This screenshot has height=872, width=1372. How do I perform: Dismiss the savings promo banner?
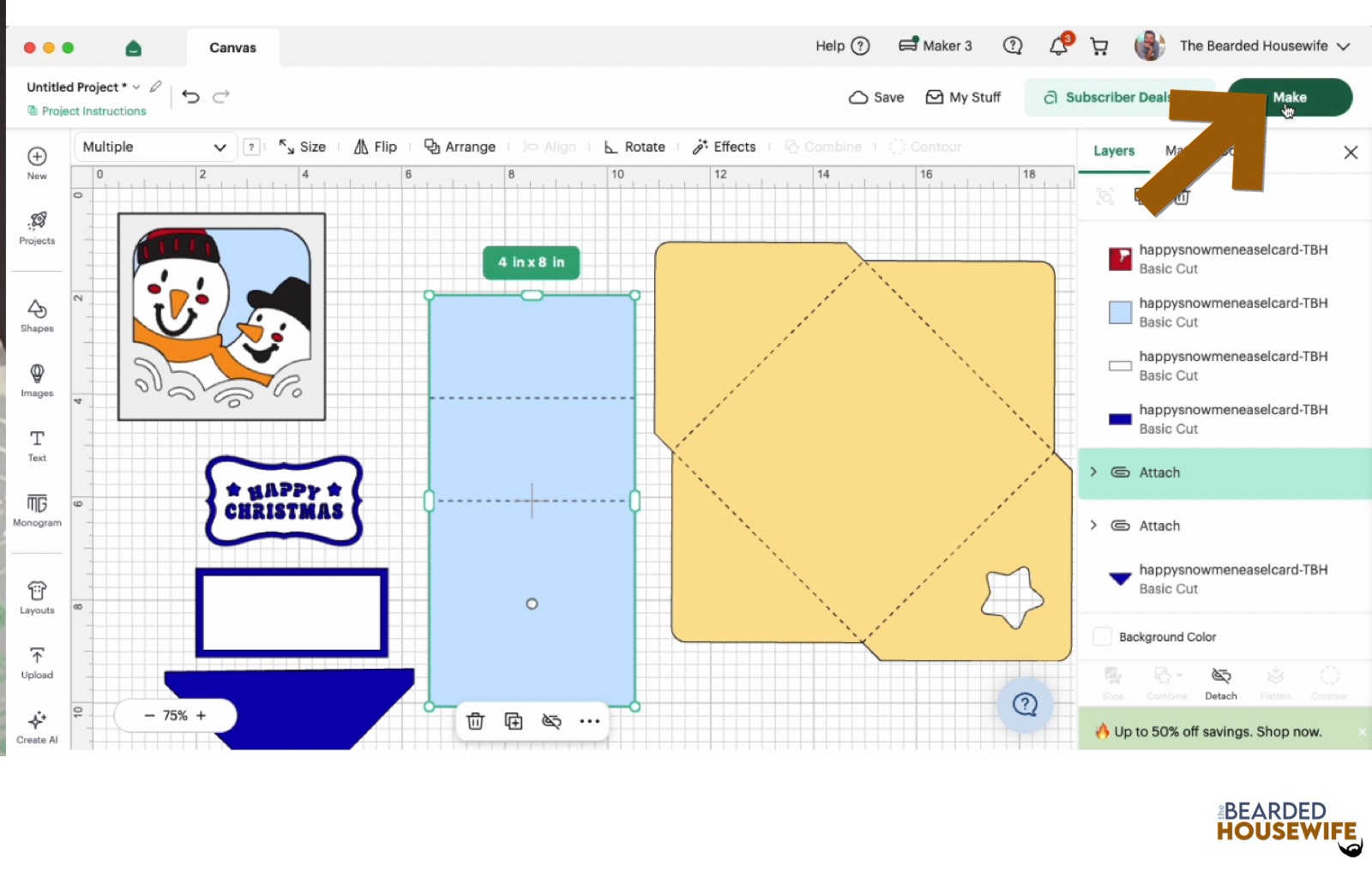pyautogui.click(x=1362, y=731)
